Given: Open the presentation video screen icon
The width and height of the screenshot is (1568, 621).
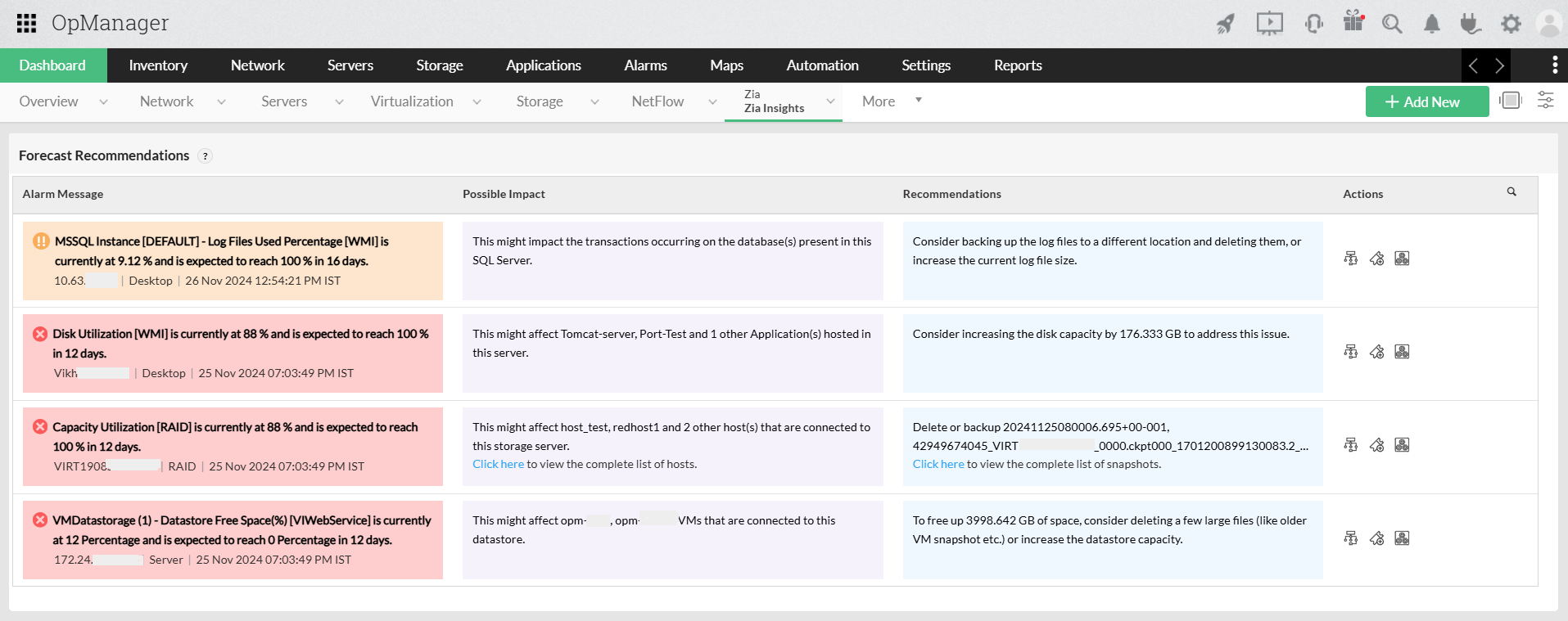Looking at the screenshot, I should pos(1269,24).
